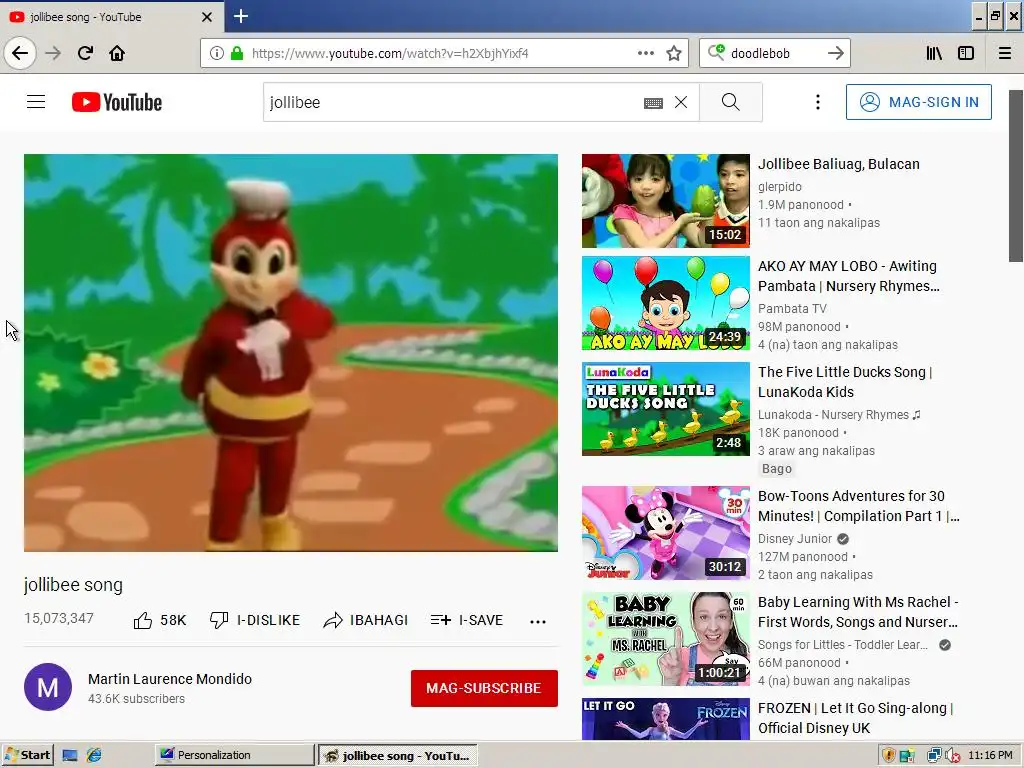Open YouTube settings three-dot menu
Viewport: 1024px width, 768px height.
[818, 102]
